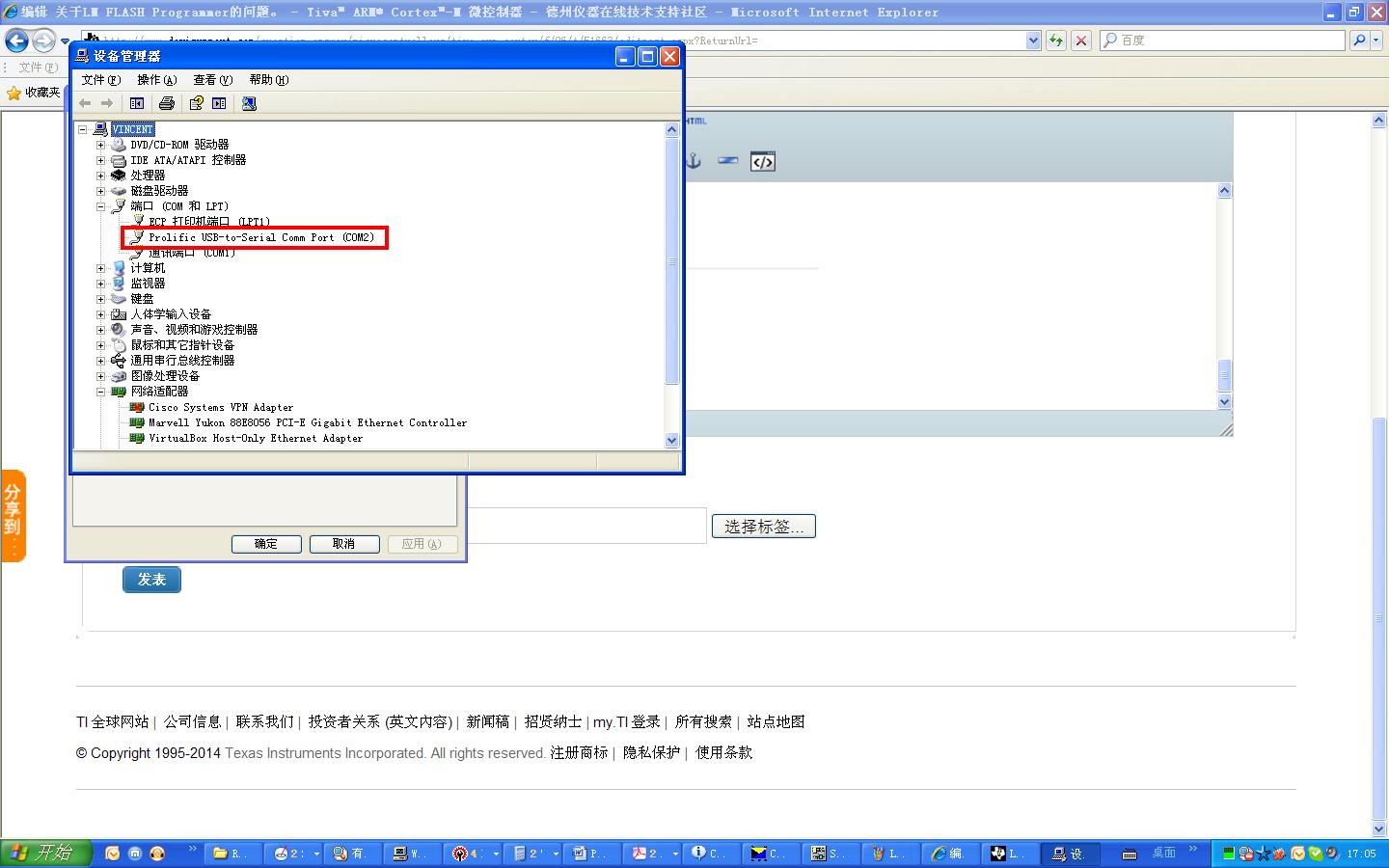Click the Print icon in Device Manager
1389x868 pixels.
(167, 103)
